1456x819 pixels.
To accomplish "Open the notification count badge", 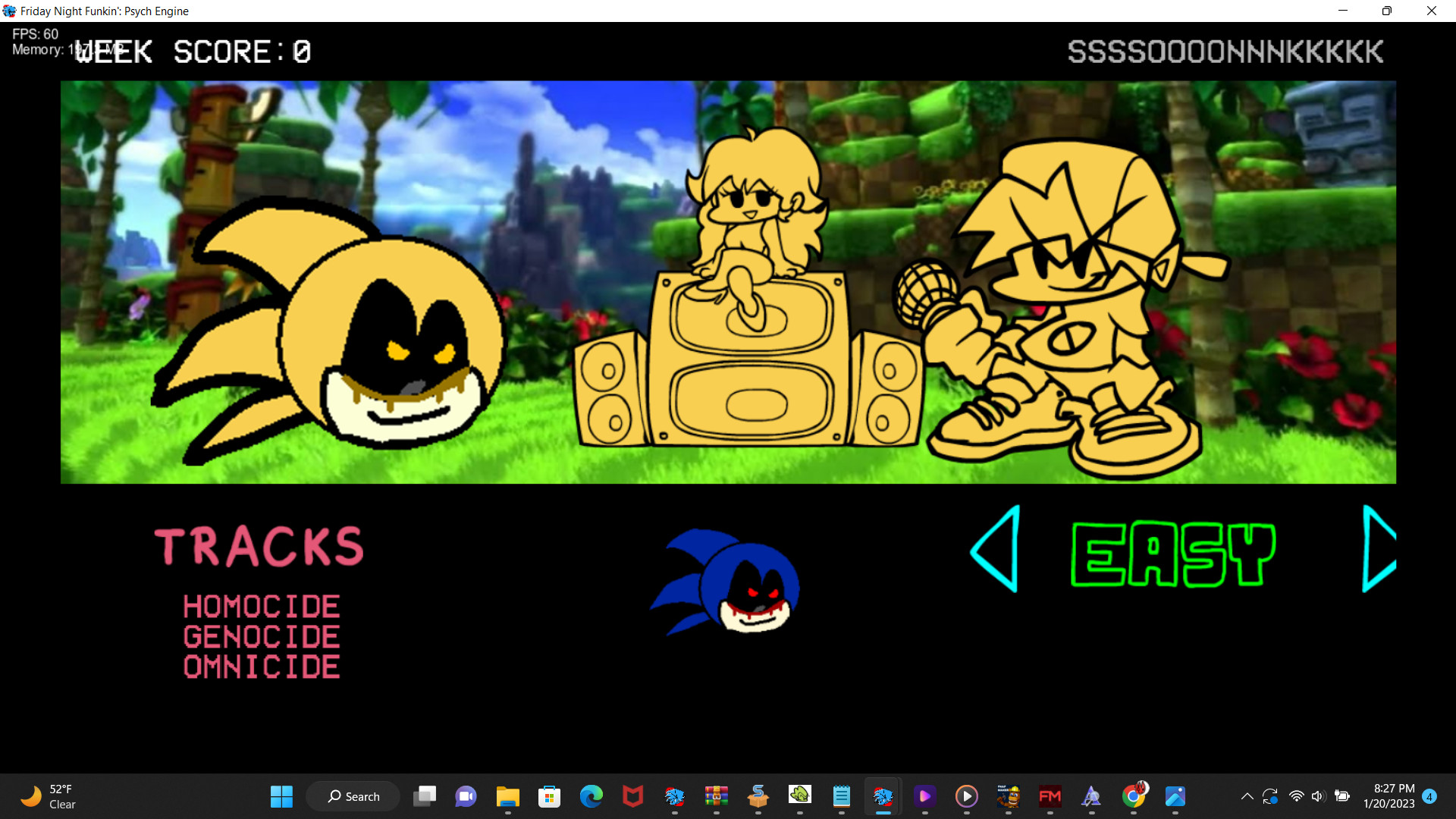I will tap(1429, 796).
